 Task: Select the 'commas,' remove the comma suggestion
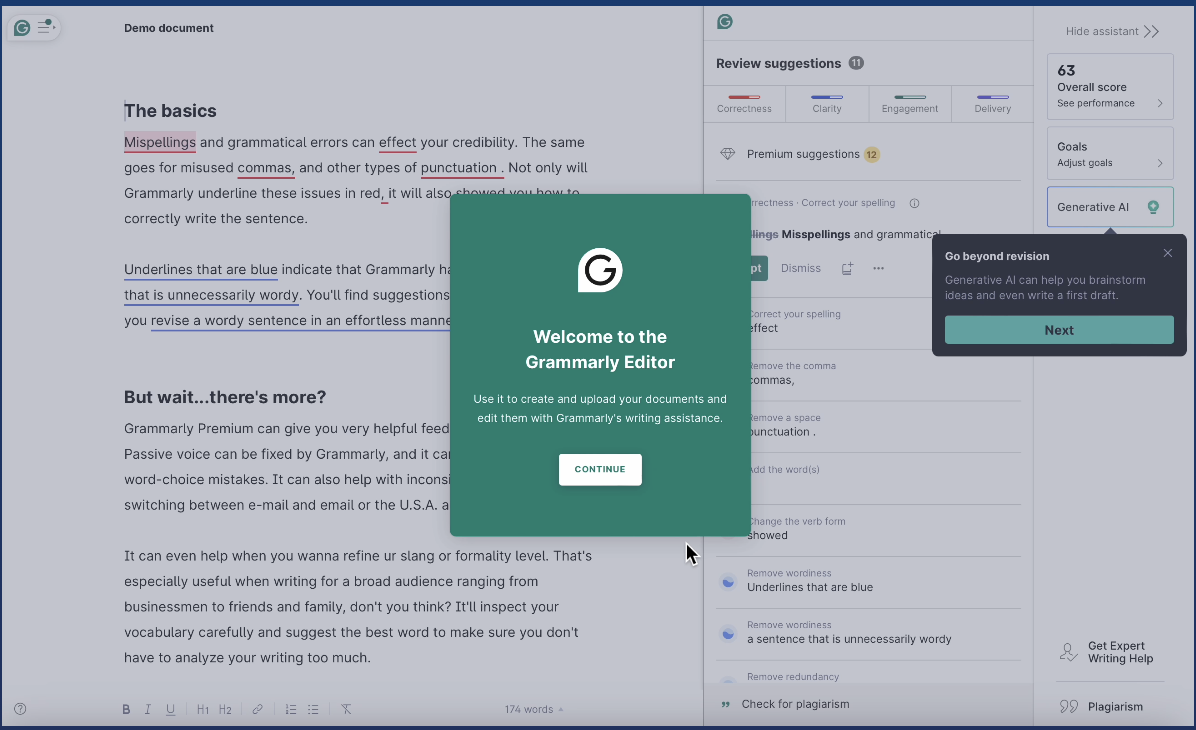[868, 375]
